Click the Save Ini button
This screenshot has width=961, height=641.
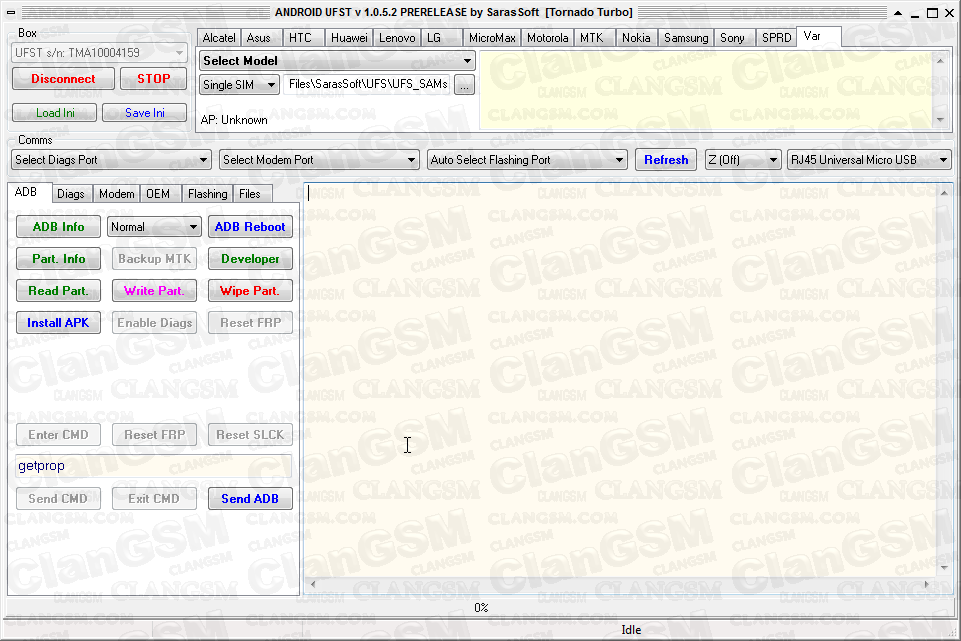coord(145,113)
